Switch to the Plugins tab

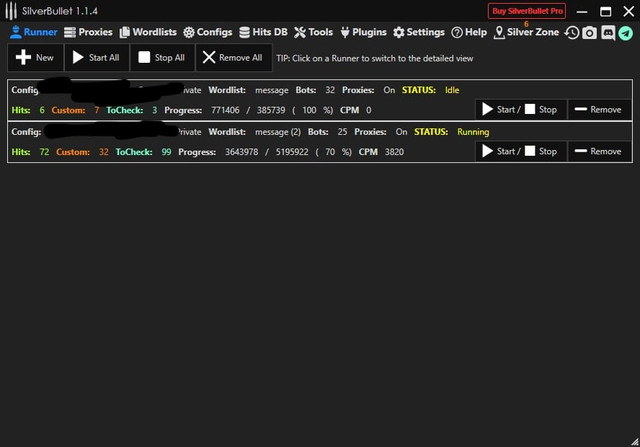pos(363,32)
